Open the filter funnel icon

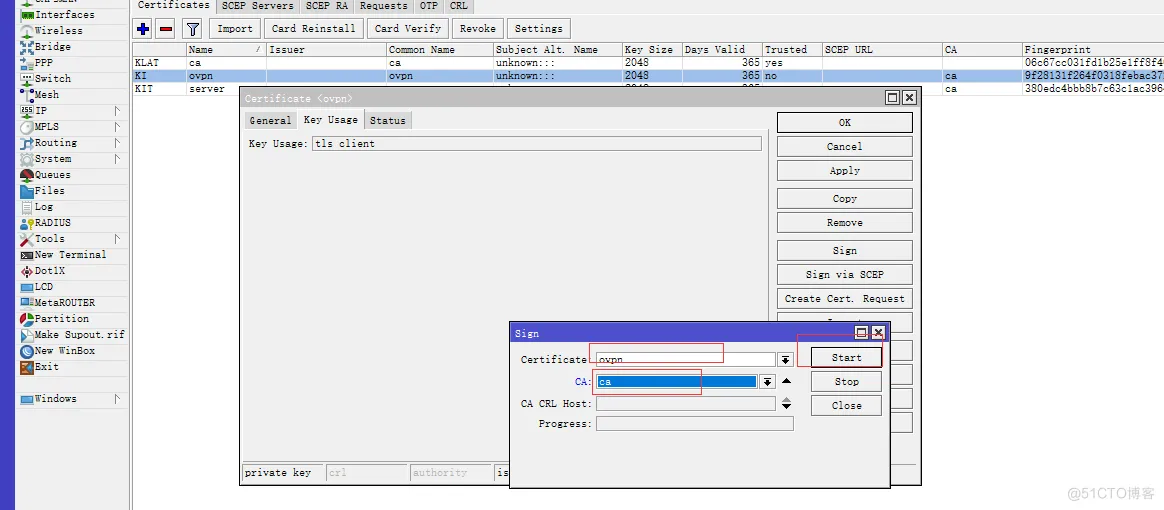(192, 29)
